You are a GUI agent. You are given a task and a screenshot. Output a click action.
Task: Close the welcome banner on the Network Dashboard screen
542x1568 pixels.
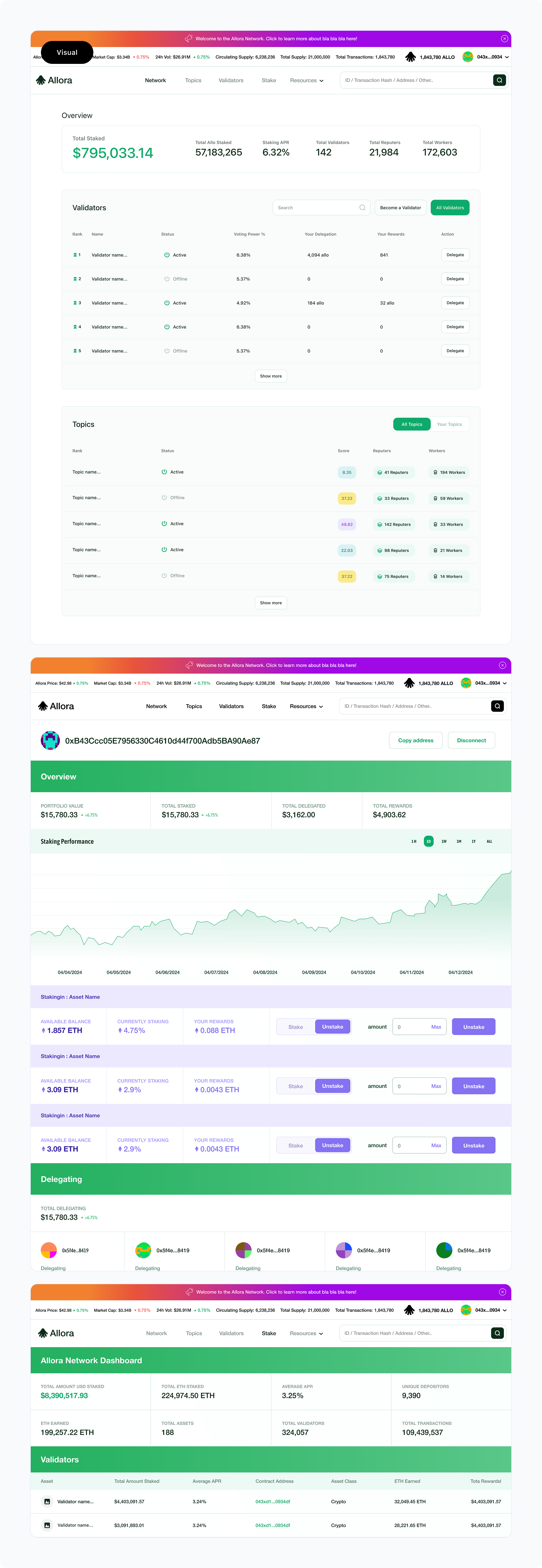pos(503,1292)
